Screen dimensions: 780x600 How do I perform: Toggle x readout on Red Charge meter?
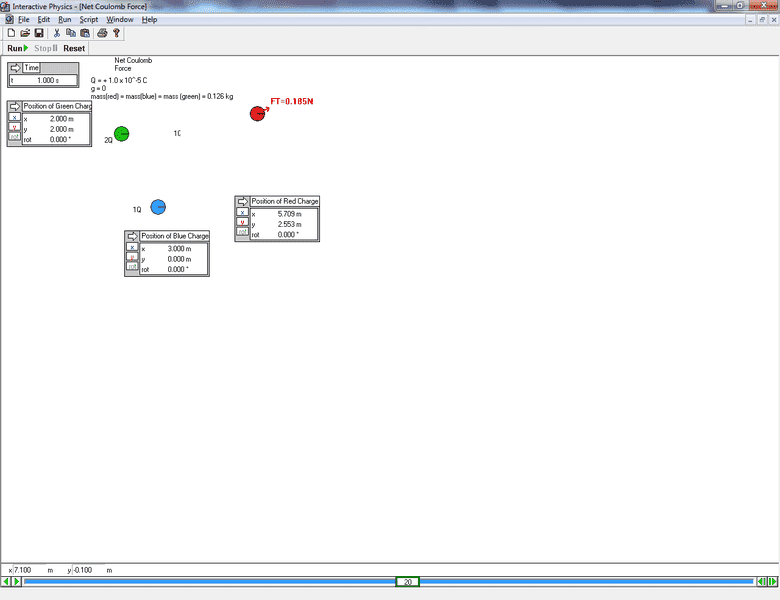click(242, 212)
